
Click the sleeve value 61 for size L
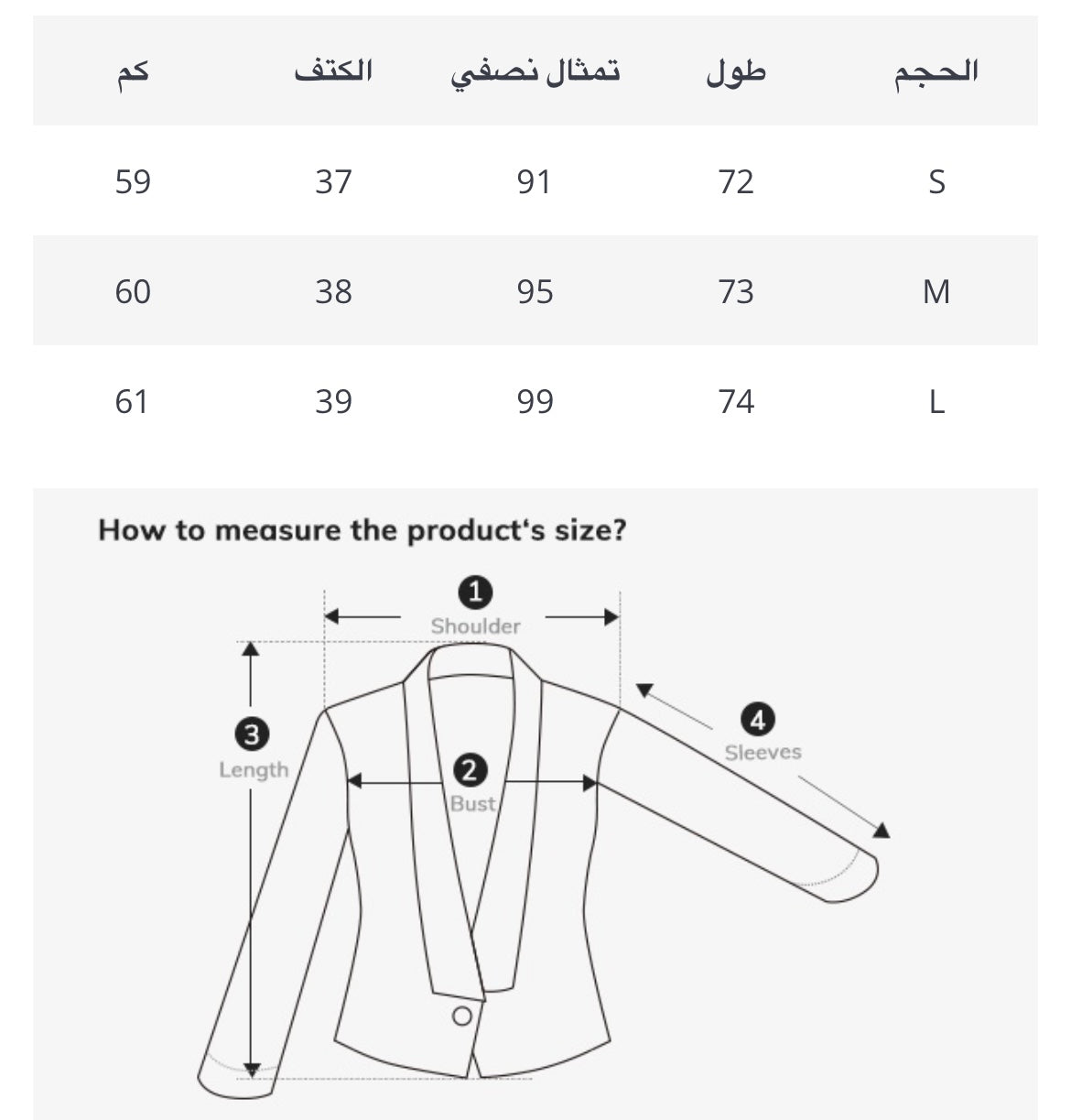(132, 401)
